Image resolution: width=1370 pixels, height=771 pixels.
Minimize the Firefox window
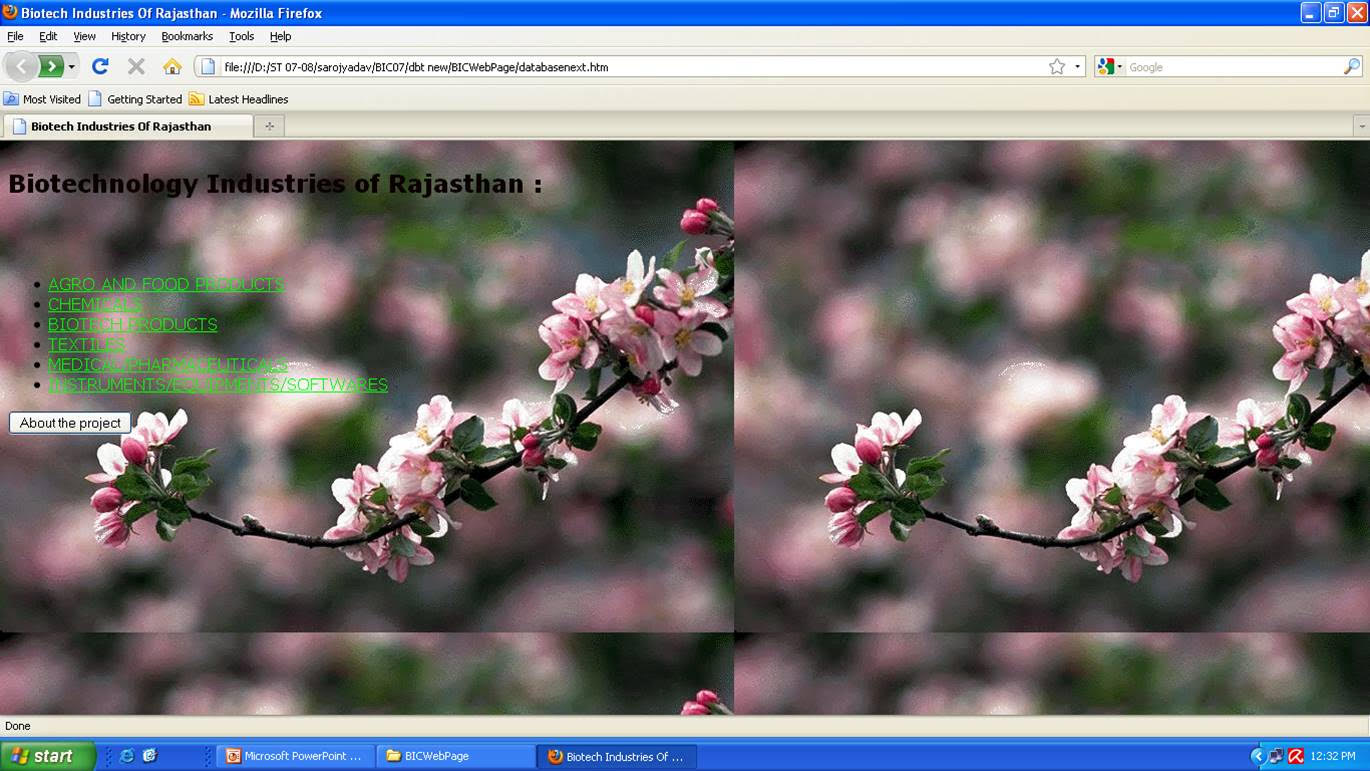pos(1310,13)
